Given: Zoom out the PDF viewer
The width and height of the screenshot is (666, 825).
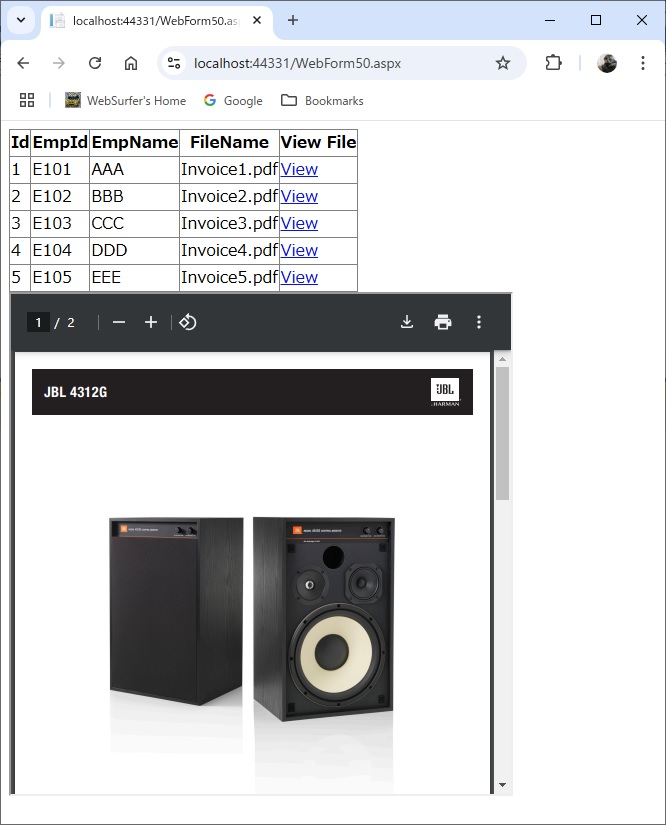Looking at the screenshot, I should pyautogui.click(x=119, y=322).
